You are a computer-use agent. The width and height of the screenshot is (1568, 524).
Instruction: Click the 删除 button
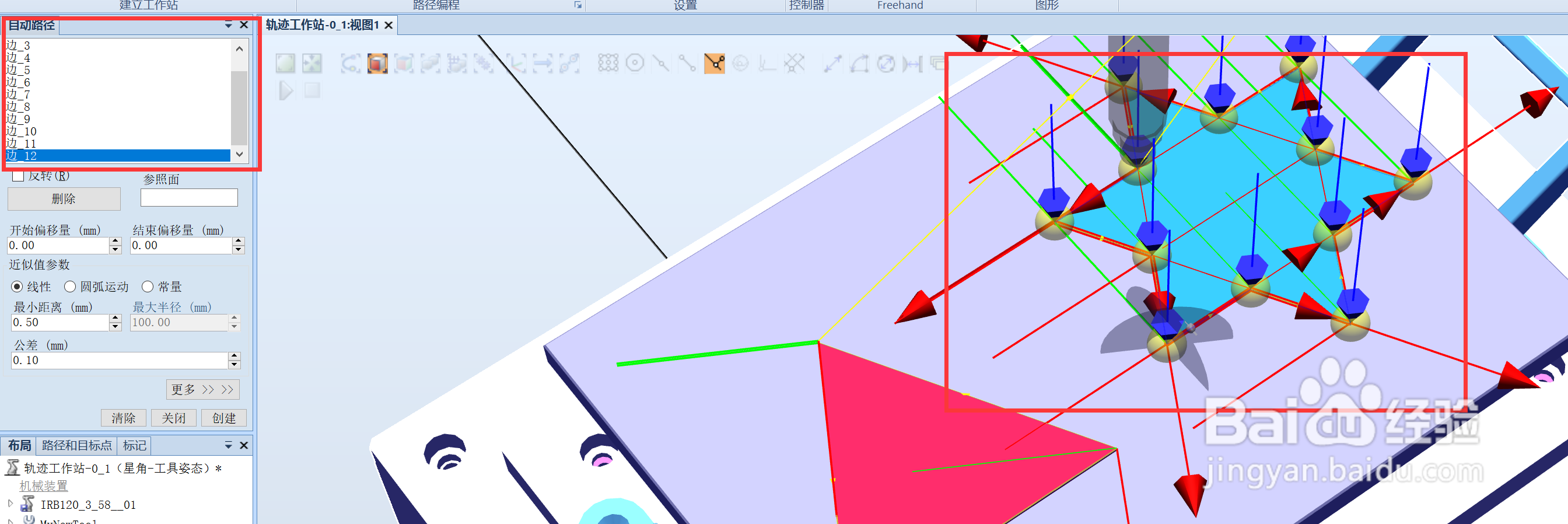coord(64,199)
